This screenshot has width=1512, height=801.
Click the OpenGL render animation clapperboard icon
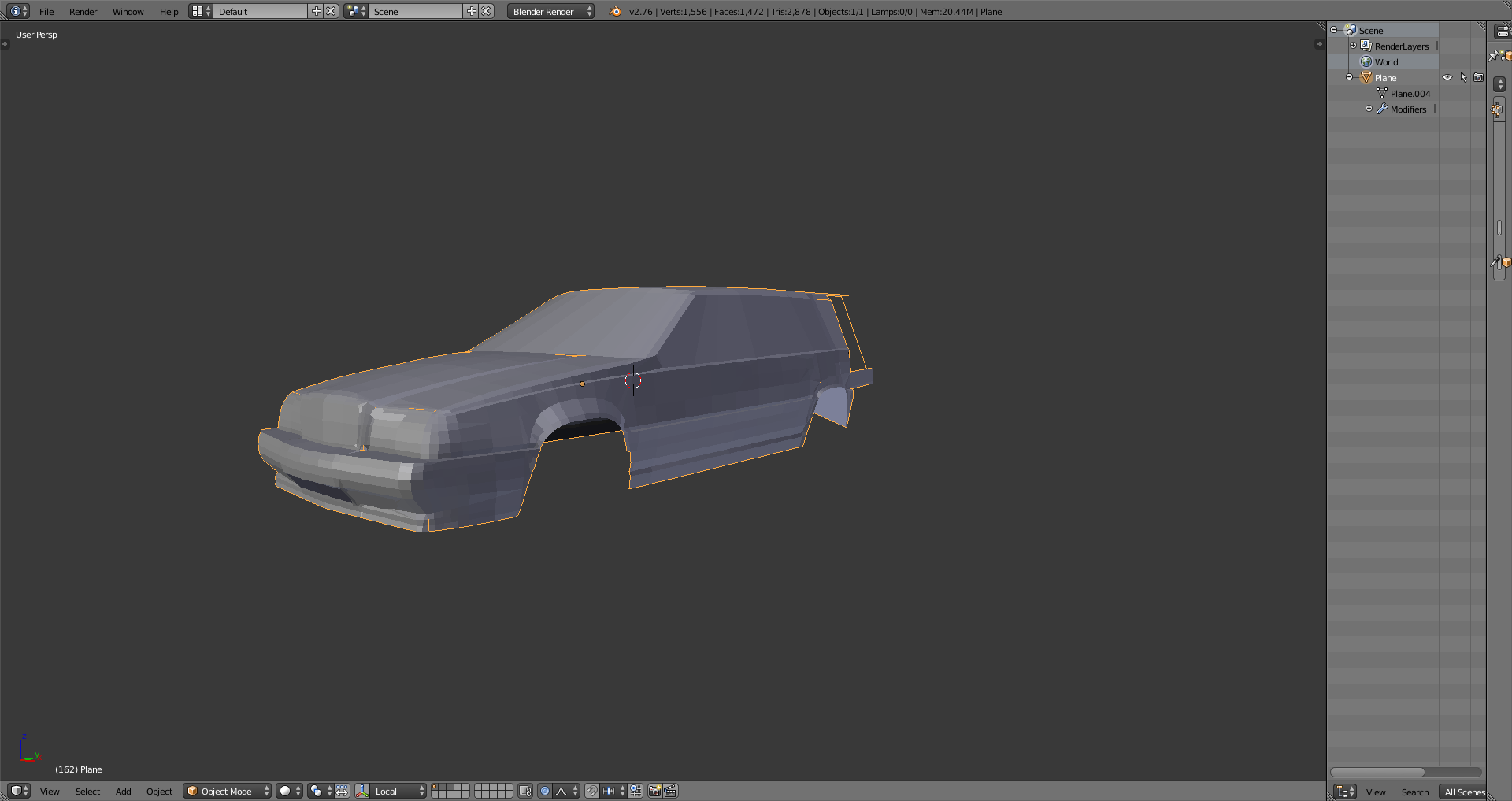pyautogui.click(x=670, y=791)
